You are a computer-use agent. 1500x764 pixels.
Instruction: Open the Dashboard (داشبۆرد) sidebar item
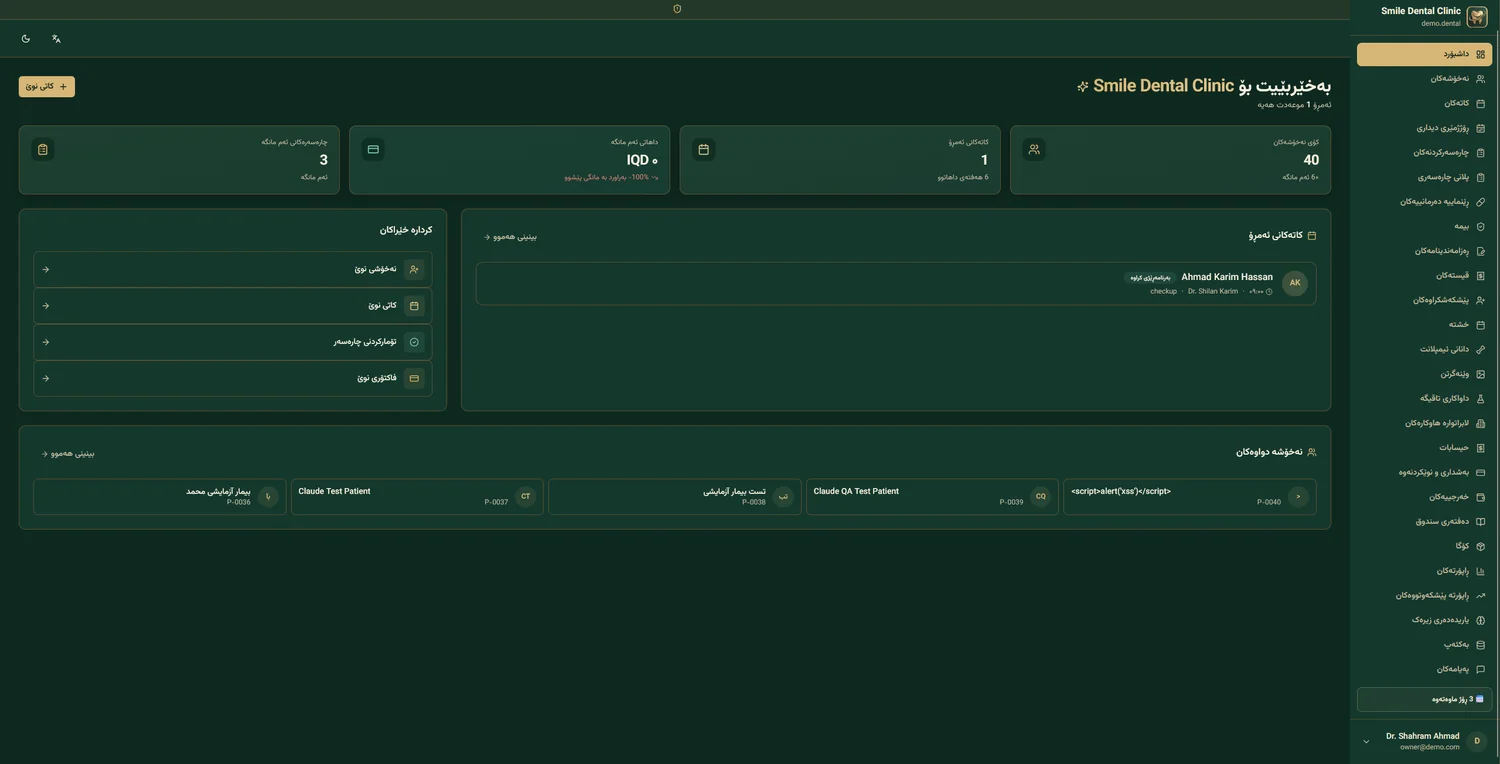pos(1424,54)
